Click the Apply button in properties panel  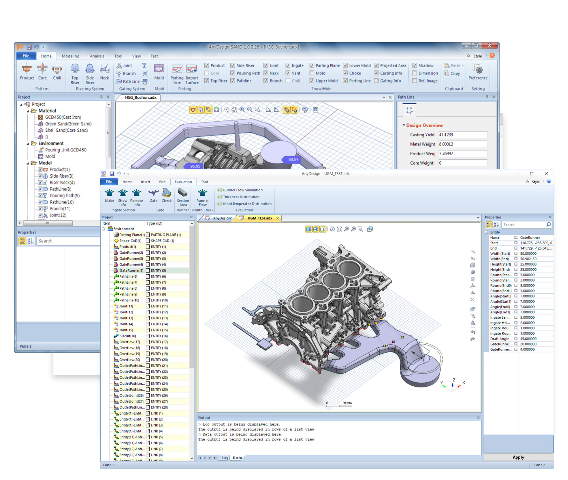pyautogui.click(x=518, y=458)
